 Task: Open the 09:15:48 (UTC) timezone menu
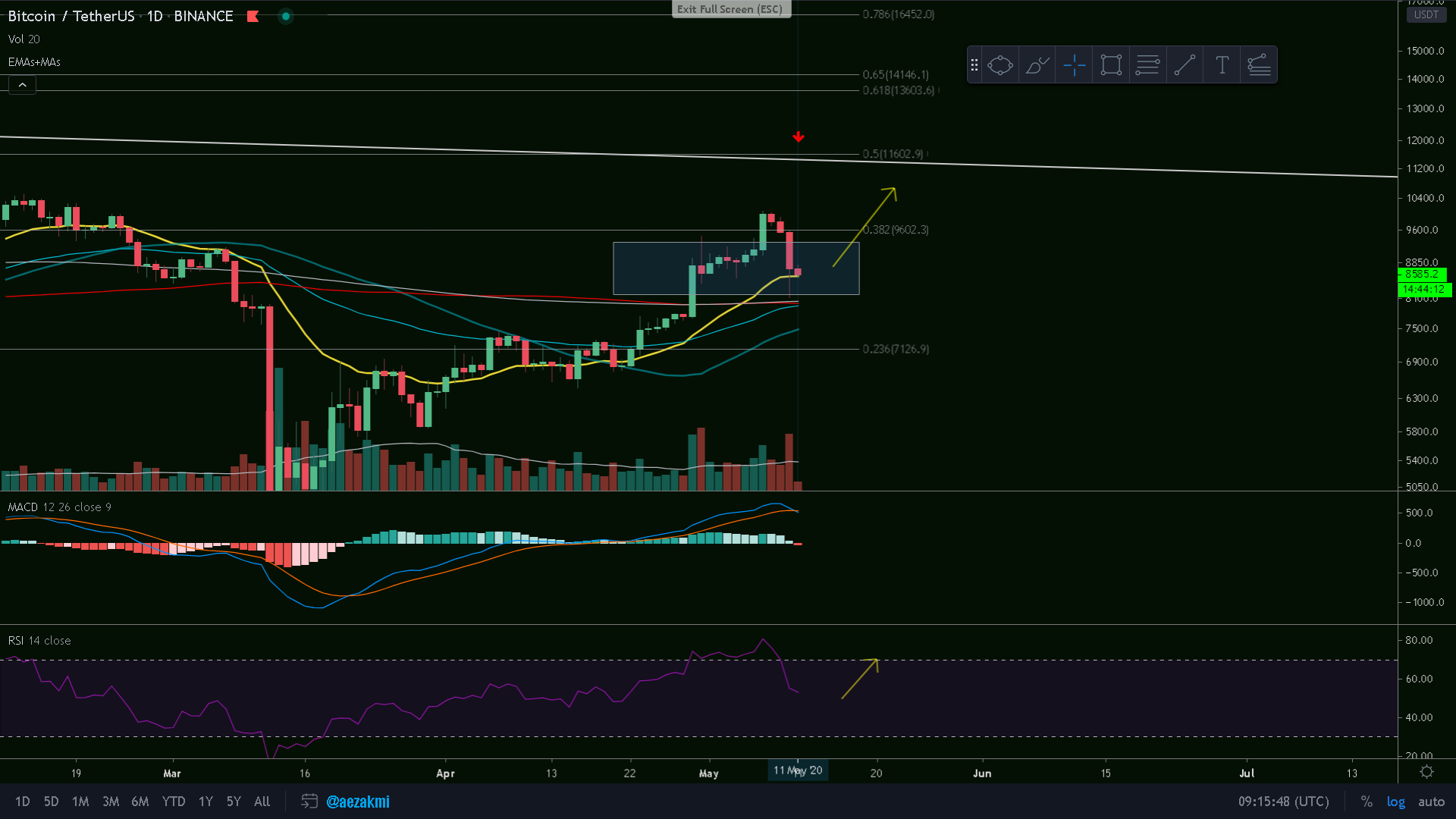click(1283, 802)
